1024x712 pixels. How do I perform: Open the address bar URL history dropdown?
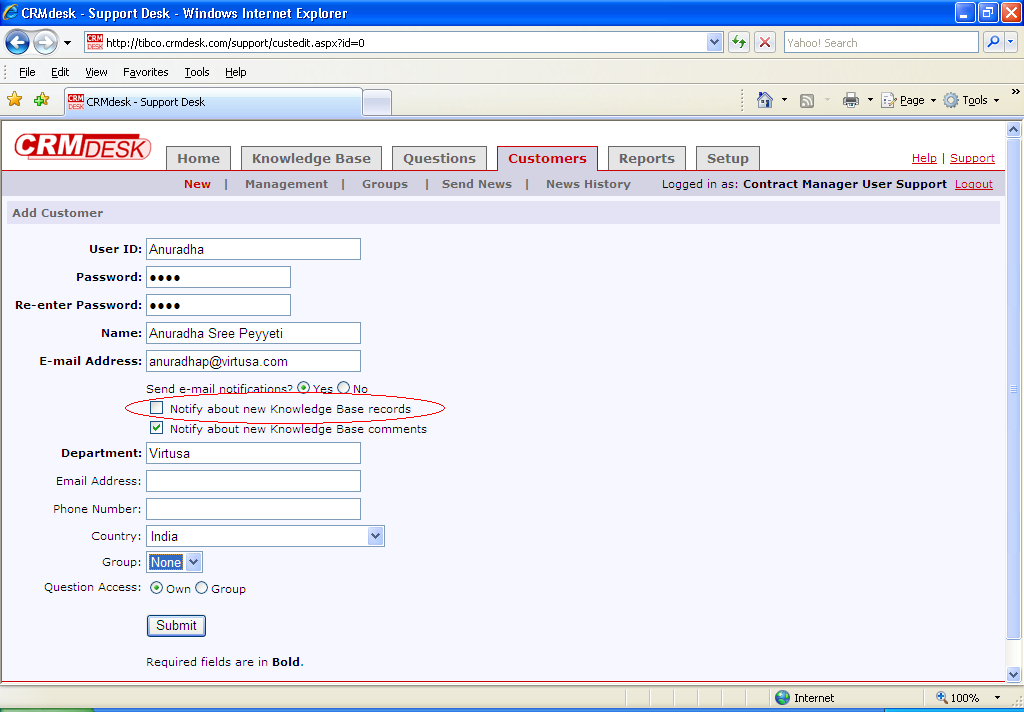tap(714, 43)
